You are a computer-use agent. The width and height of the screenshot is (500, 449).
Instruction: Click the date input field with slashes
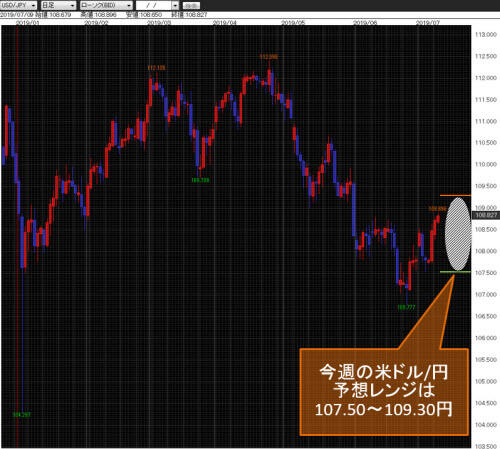[154, 5]
